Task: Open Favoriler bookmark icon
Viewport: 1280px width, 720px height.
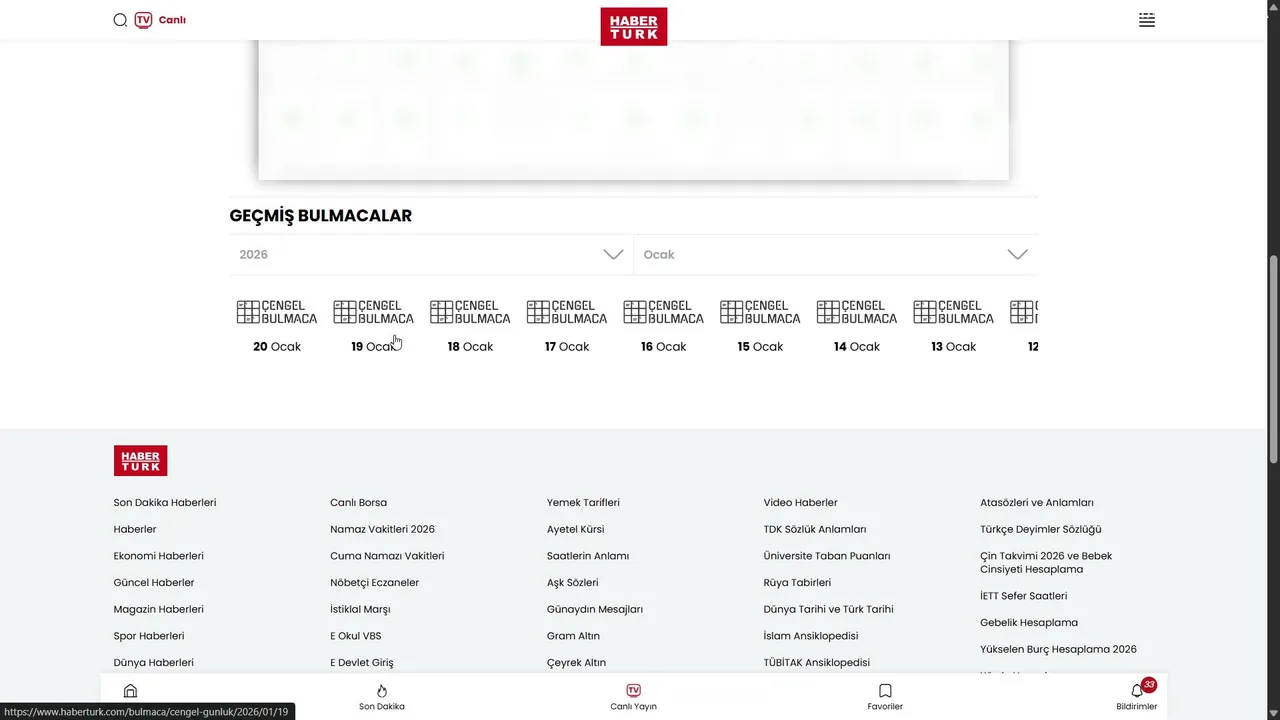Action: pos(885,691)
